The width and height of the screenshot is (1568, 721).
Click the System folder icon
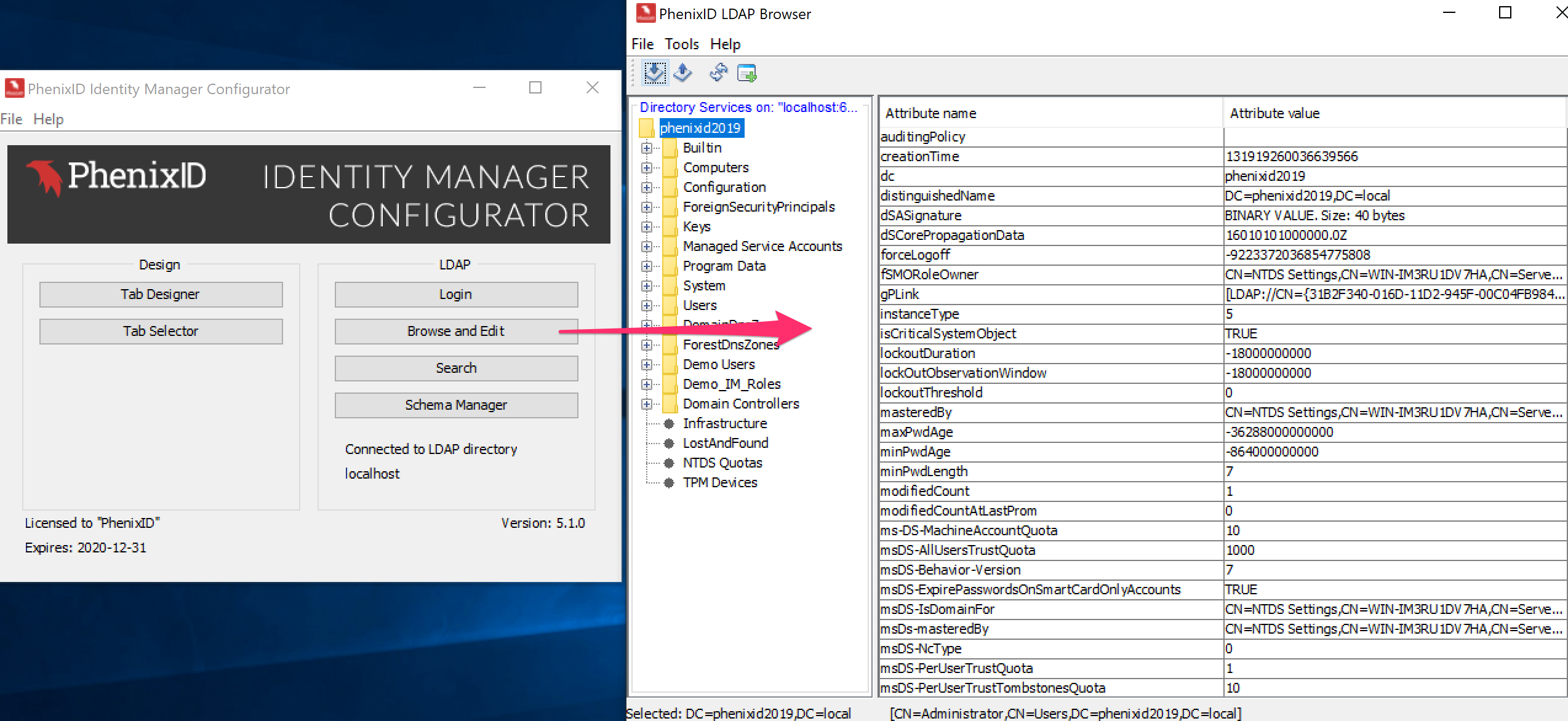coord(670,285)
